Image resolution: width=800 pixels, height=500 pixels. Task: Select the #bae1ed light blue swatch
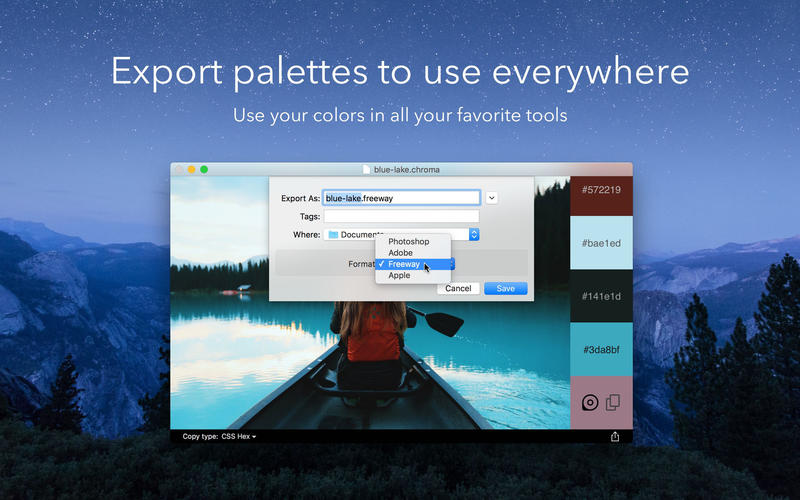pyautogui.click(x=602, y=243)
